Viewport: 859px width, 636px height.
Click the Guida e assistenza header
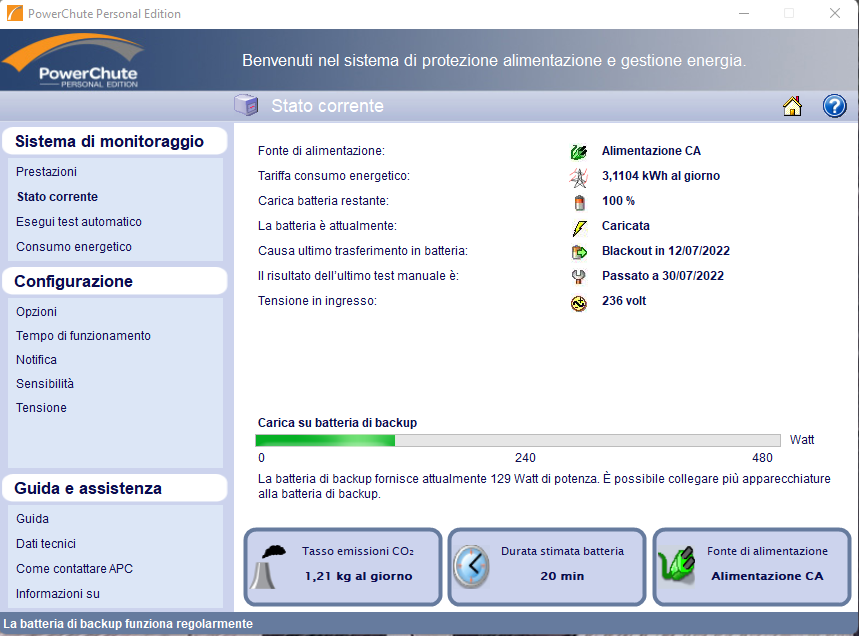point(114,488)
